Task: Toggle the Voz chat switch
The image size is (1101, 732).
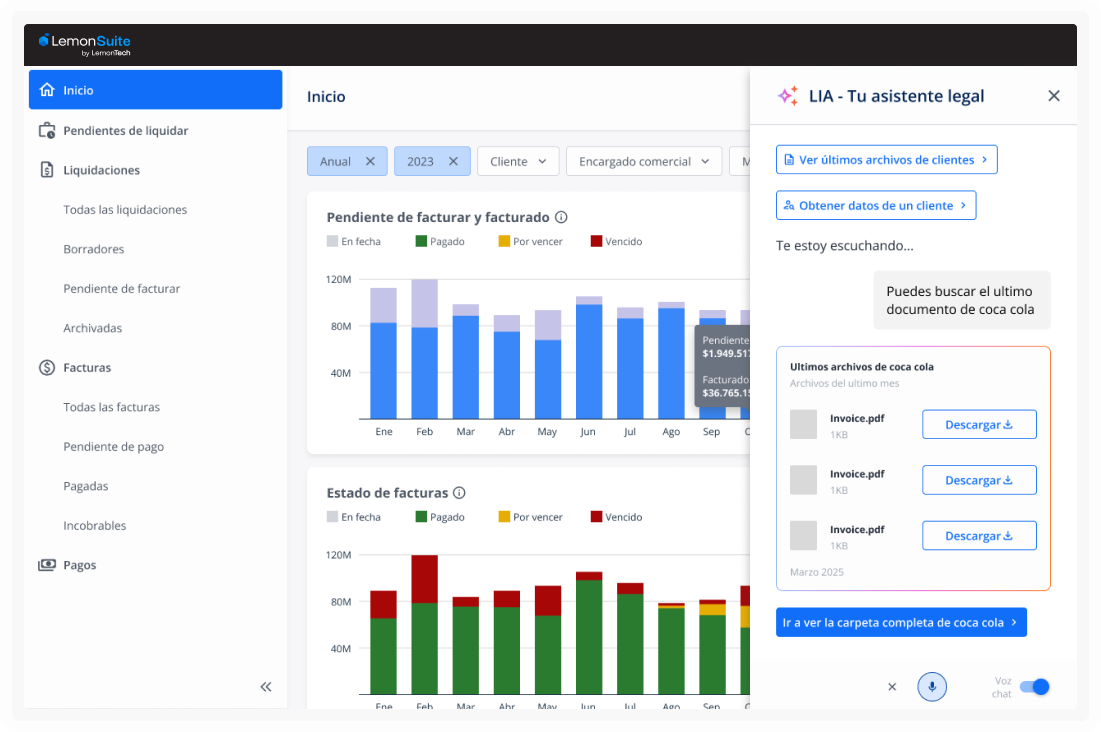Action: [1035, 687]
